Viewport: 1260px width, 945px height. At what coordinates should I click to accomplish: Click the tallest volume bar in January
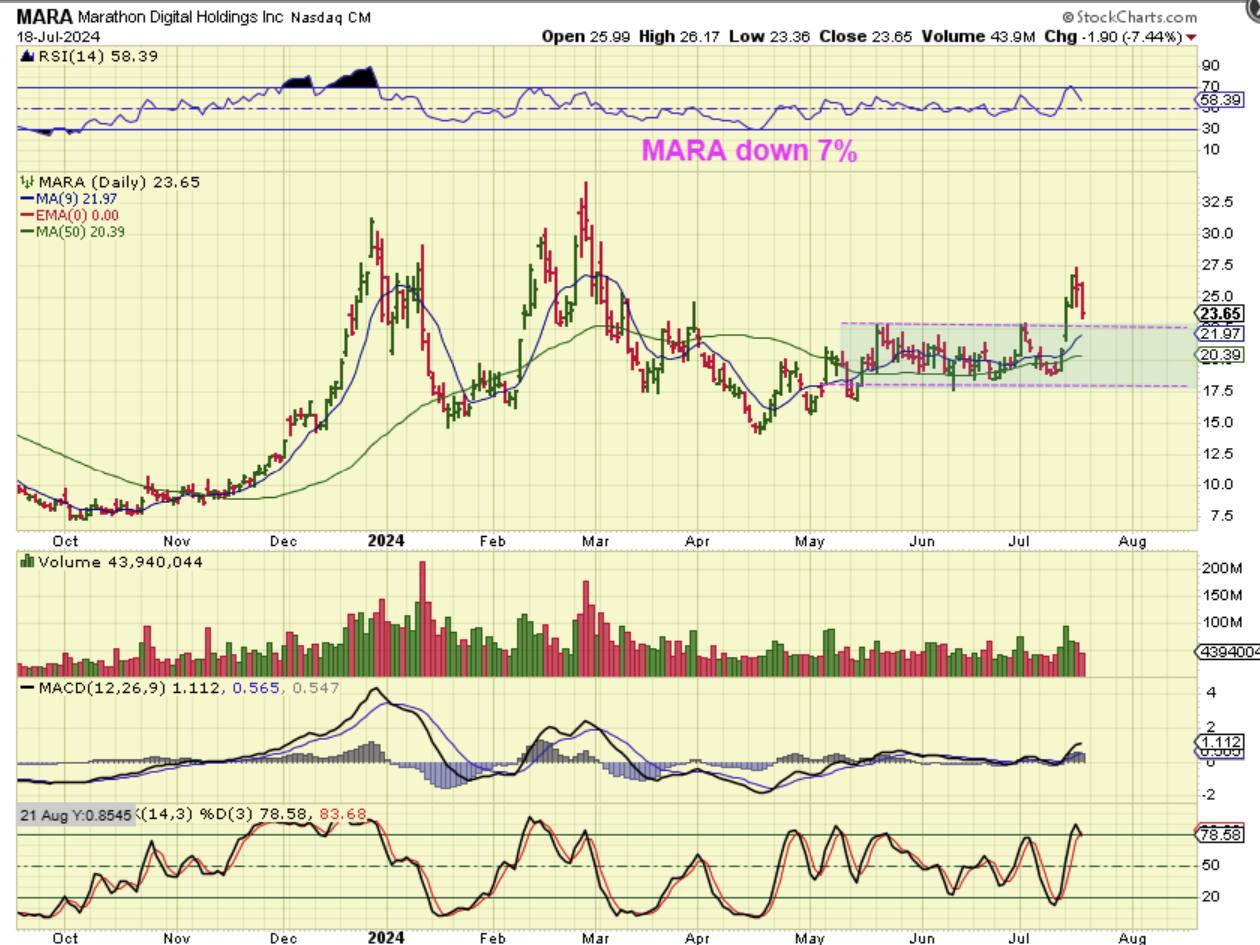pos(422,620)
